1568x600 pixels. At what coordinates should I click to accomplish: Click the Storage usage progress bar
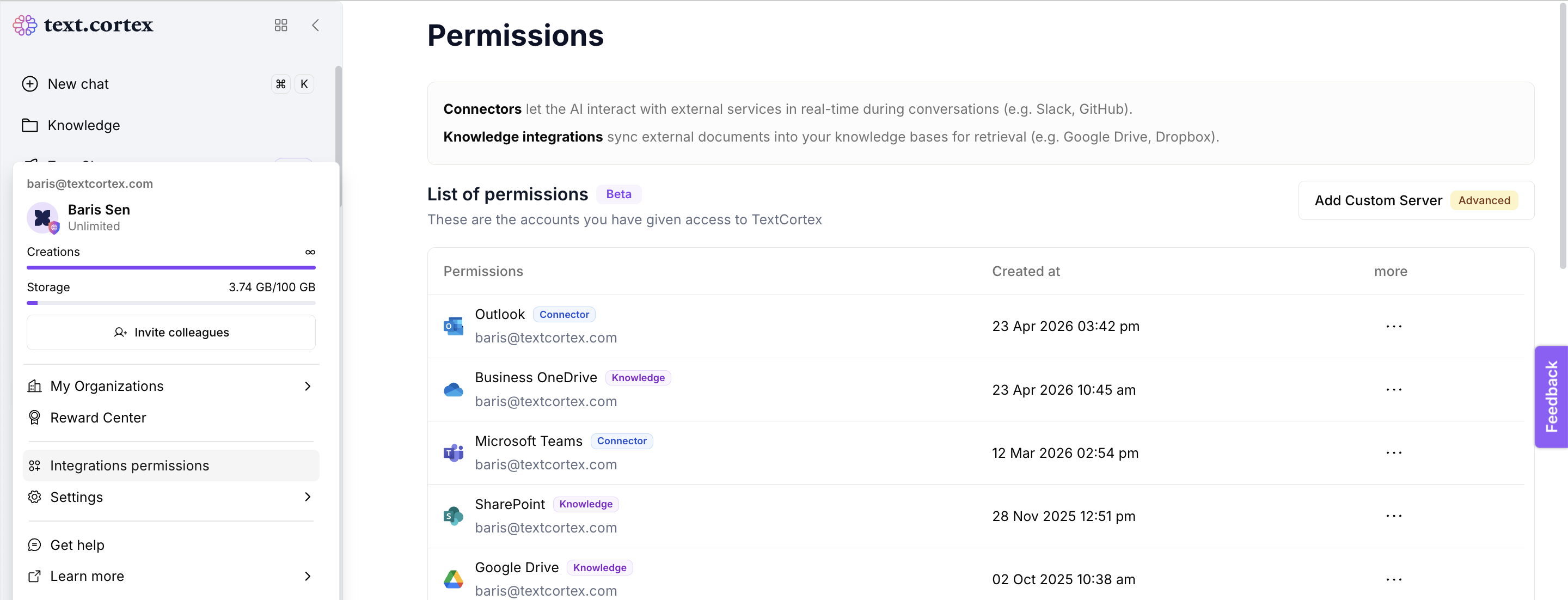pos(171,302)
